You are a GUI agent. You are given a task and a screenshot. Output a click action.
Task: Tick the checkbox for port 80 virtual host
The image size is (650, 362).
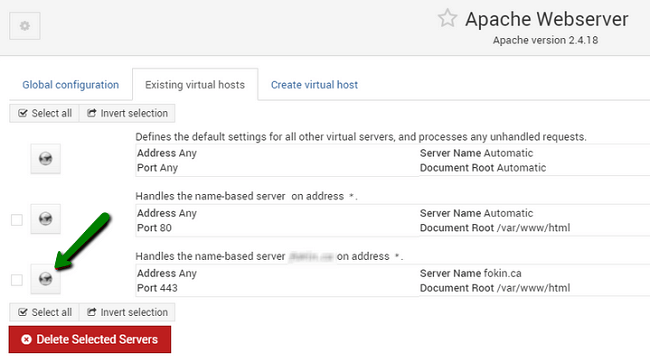tap(17, 220)
